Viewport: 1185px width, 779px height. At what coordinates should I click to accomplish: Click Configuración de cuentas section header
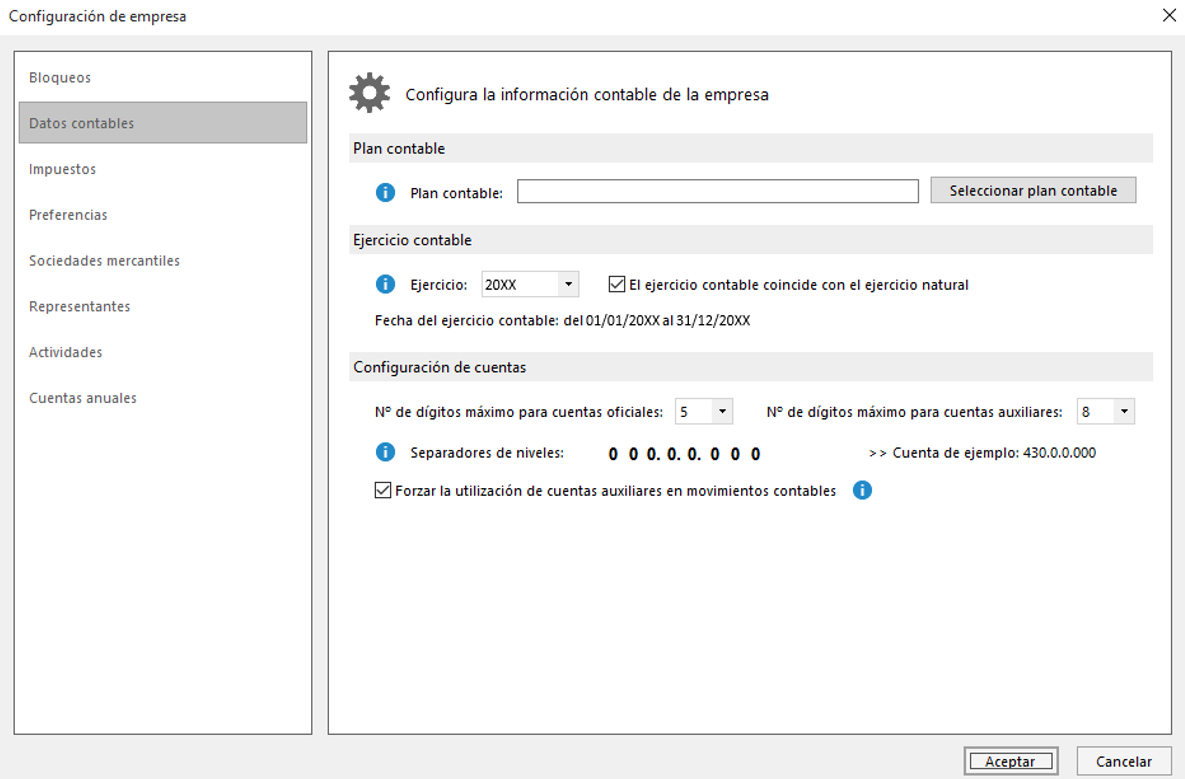click(x=750, y=367)
